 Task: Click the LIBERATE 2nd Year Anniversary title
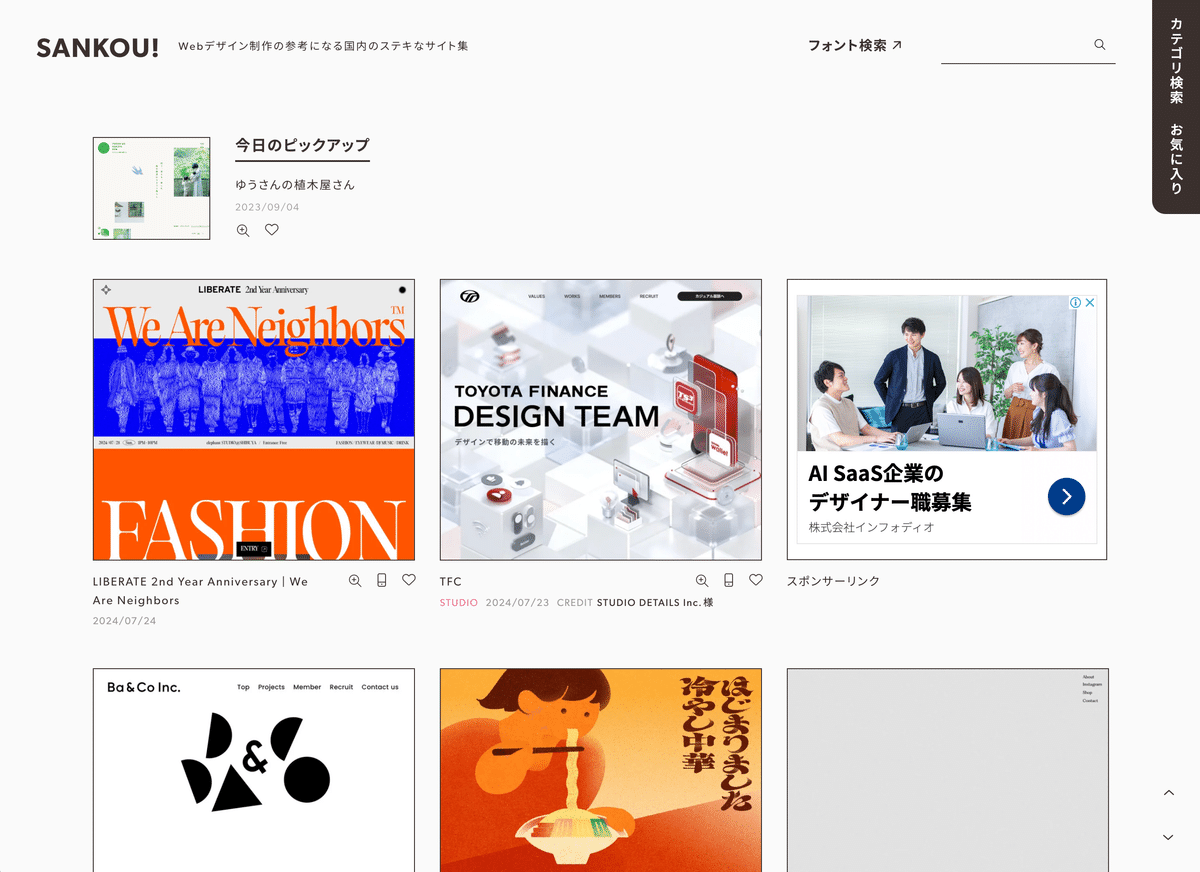pos(201,591)
